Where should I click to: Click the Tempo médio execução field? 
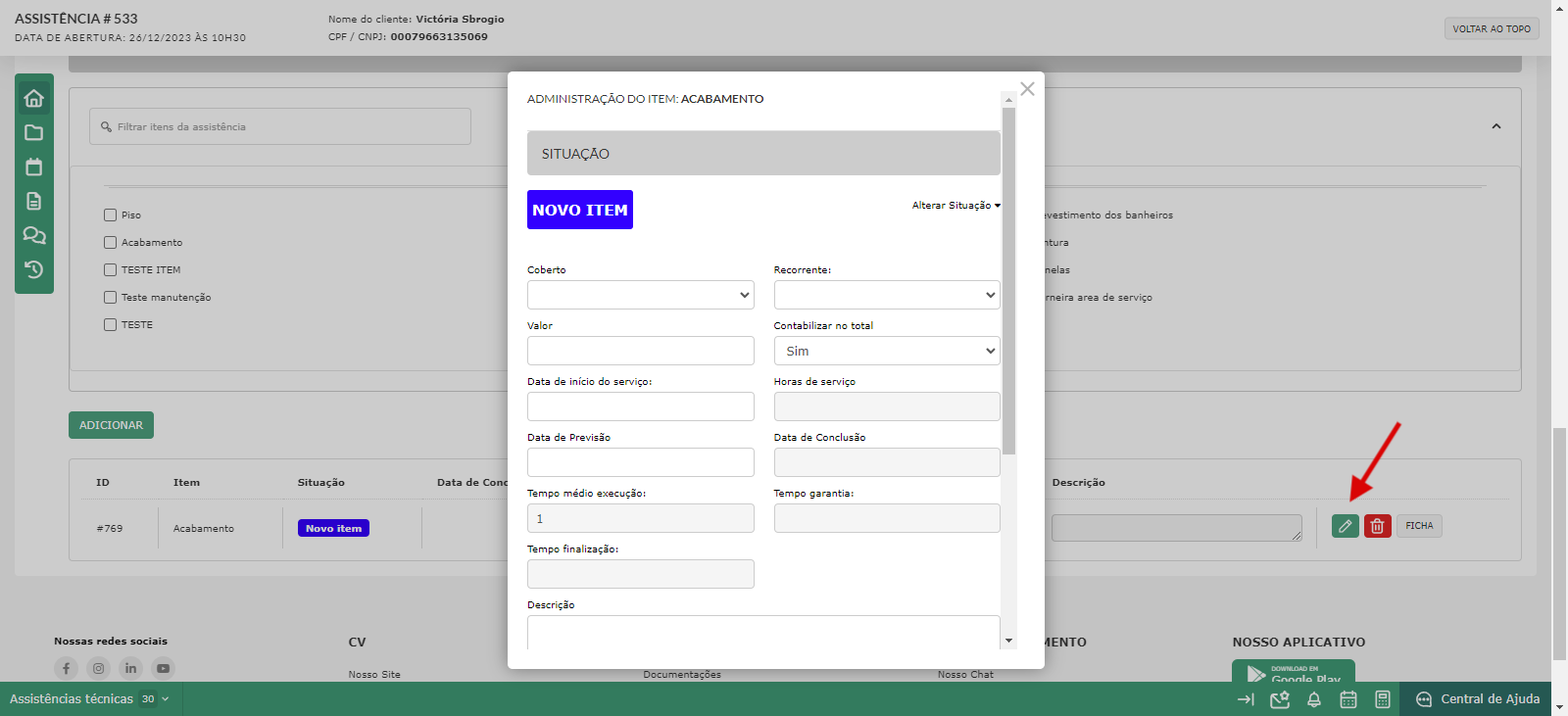pyautogui.click(x=641, y=518)
